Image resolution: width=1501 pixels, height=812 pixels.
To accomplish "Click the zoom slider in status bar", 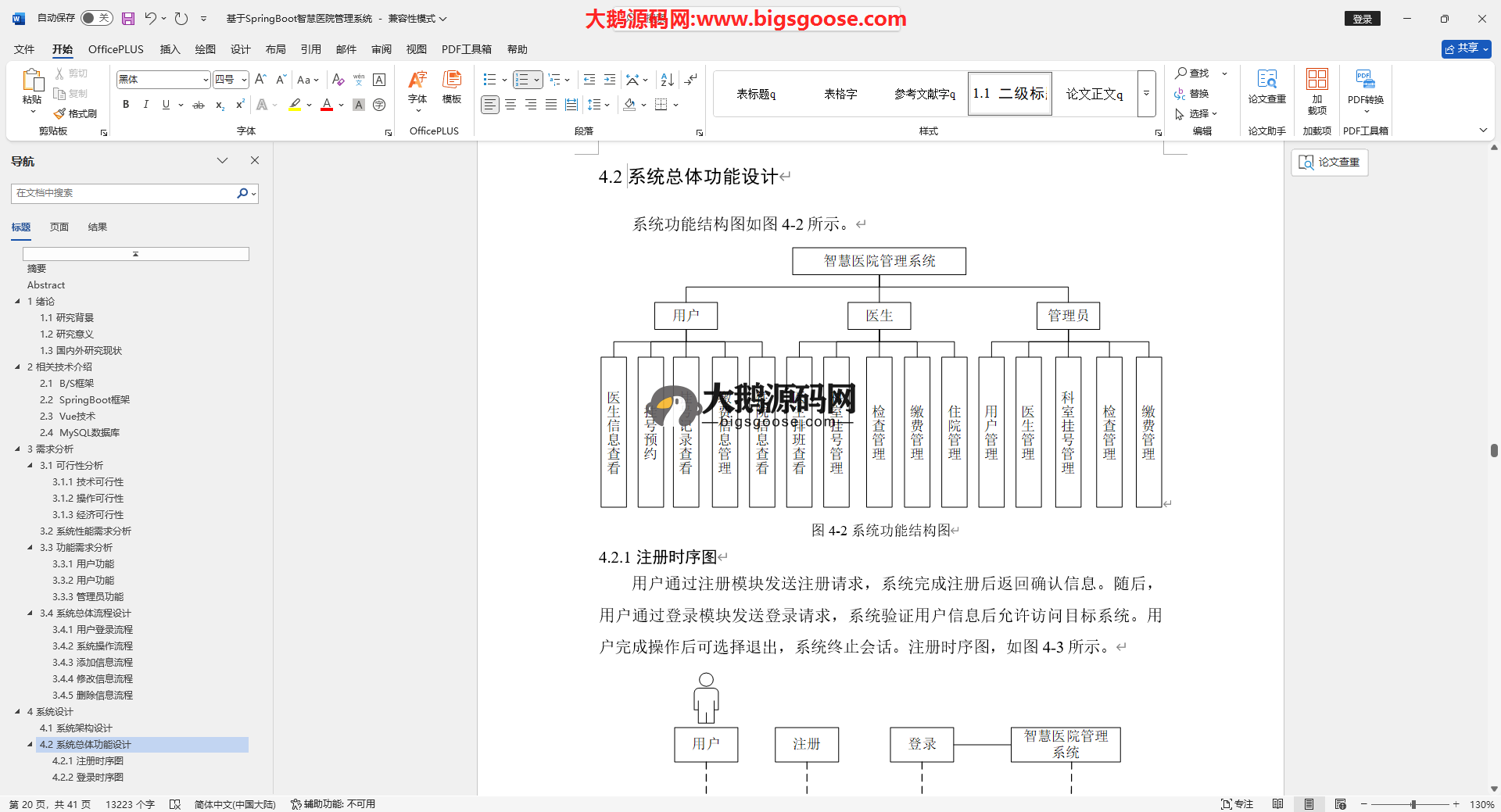I will tap(1413, 804).
